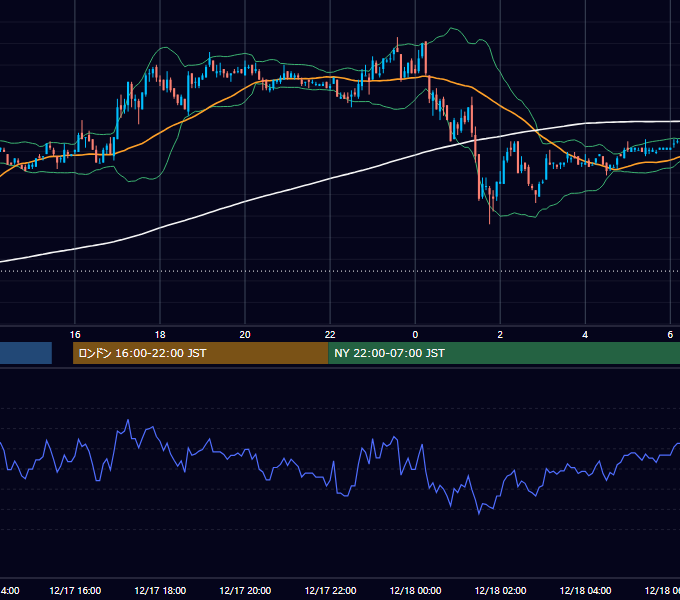Select the ロンドン 16:00-22:00 JST session bar

(x=201, y=353)
